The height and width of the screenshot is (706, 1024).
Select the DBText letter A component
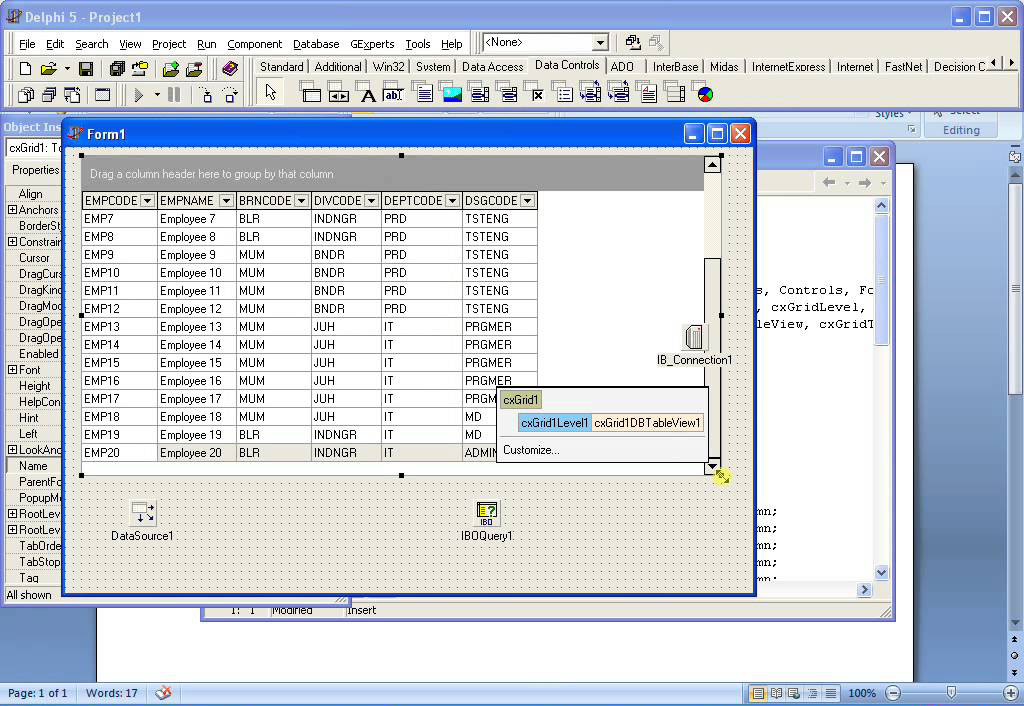(366, 93)
